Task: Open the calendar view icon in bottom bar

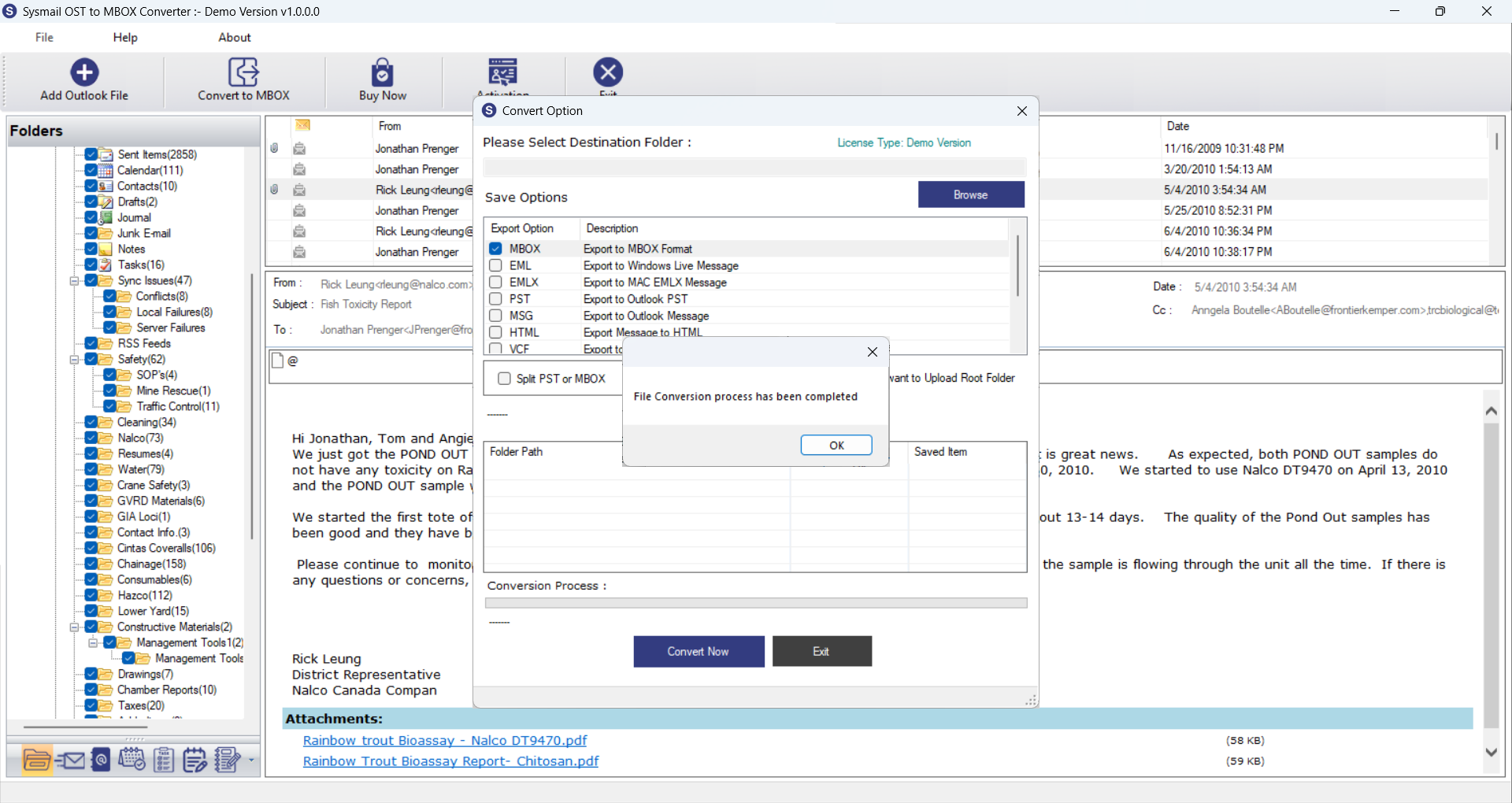Action: coord(132,760)
